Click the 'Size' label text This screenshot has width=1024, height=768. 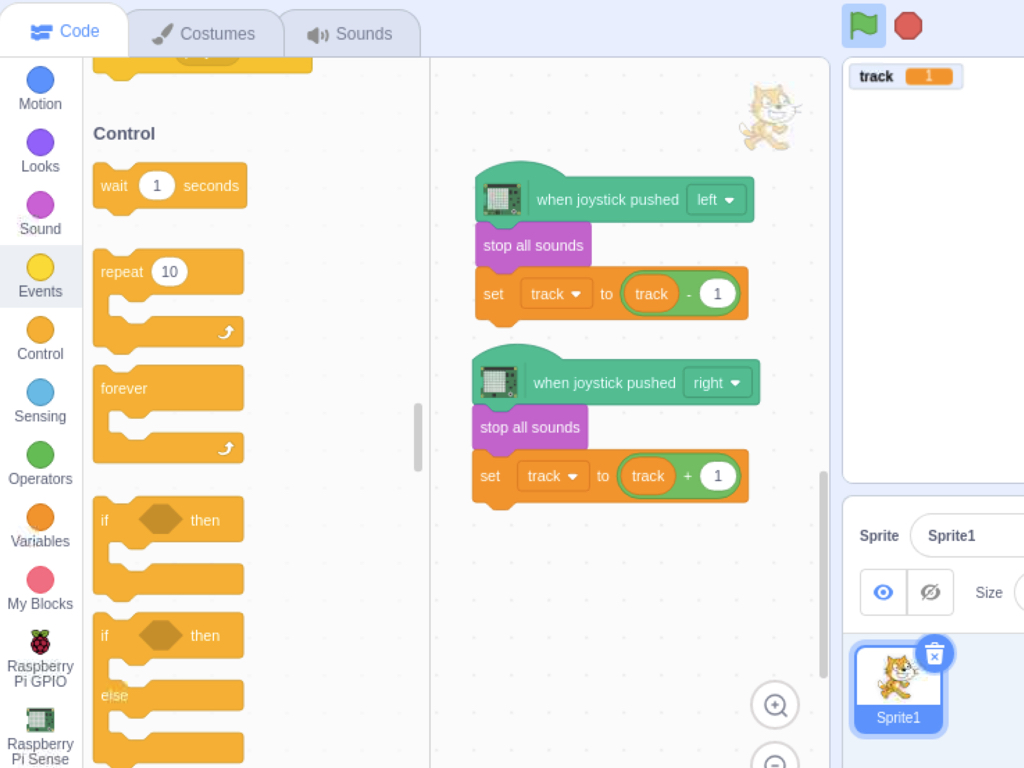989,592
